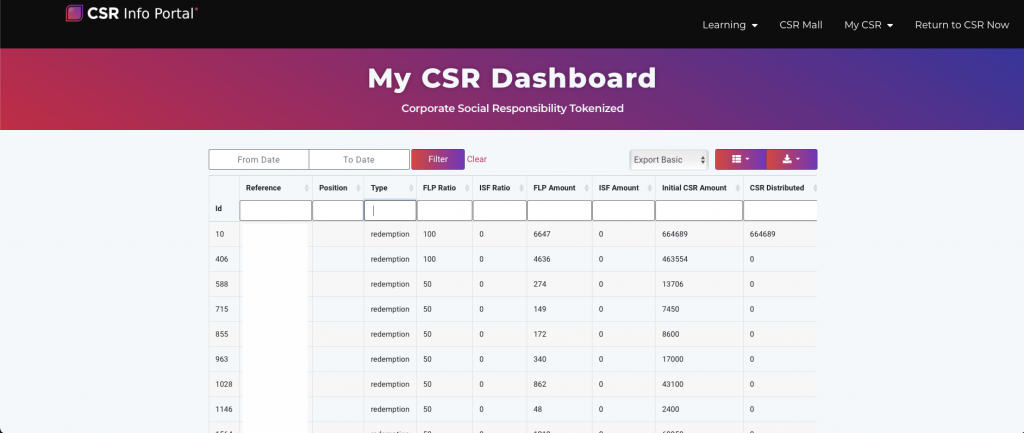Sort the Position column using its arrows
Screen dimensions: 1024x433
358,188
